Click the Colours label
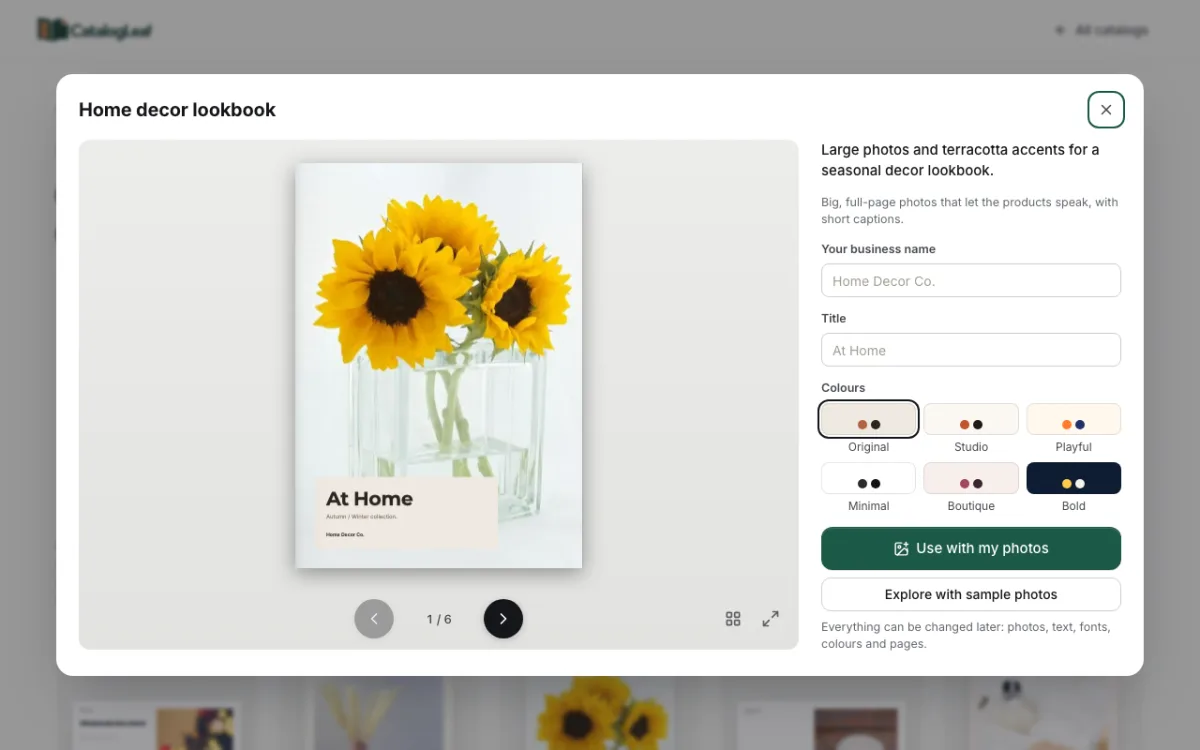The height and width of the screenshot is (750, 1200). pyautogui.click(x=843, y=388)
